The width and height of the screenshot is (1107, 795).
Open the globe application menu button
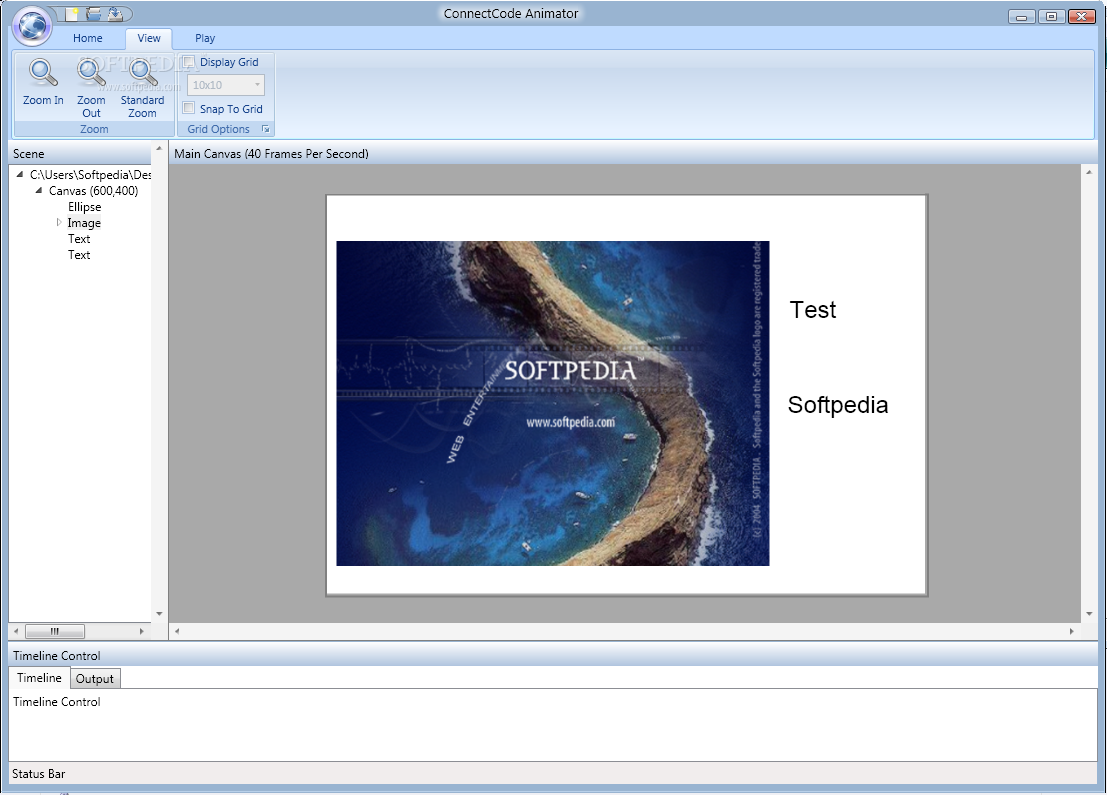click(32, 25)
